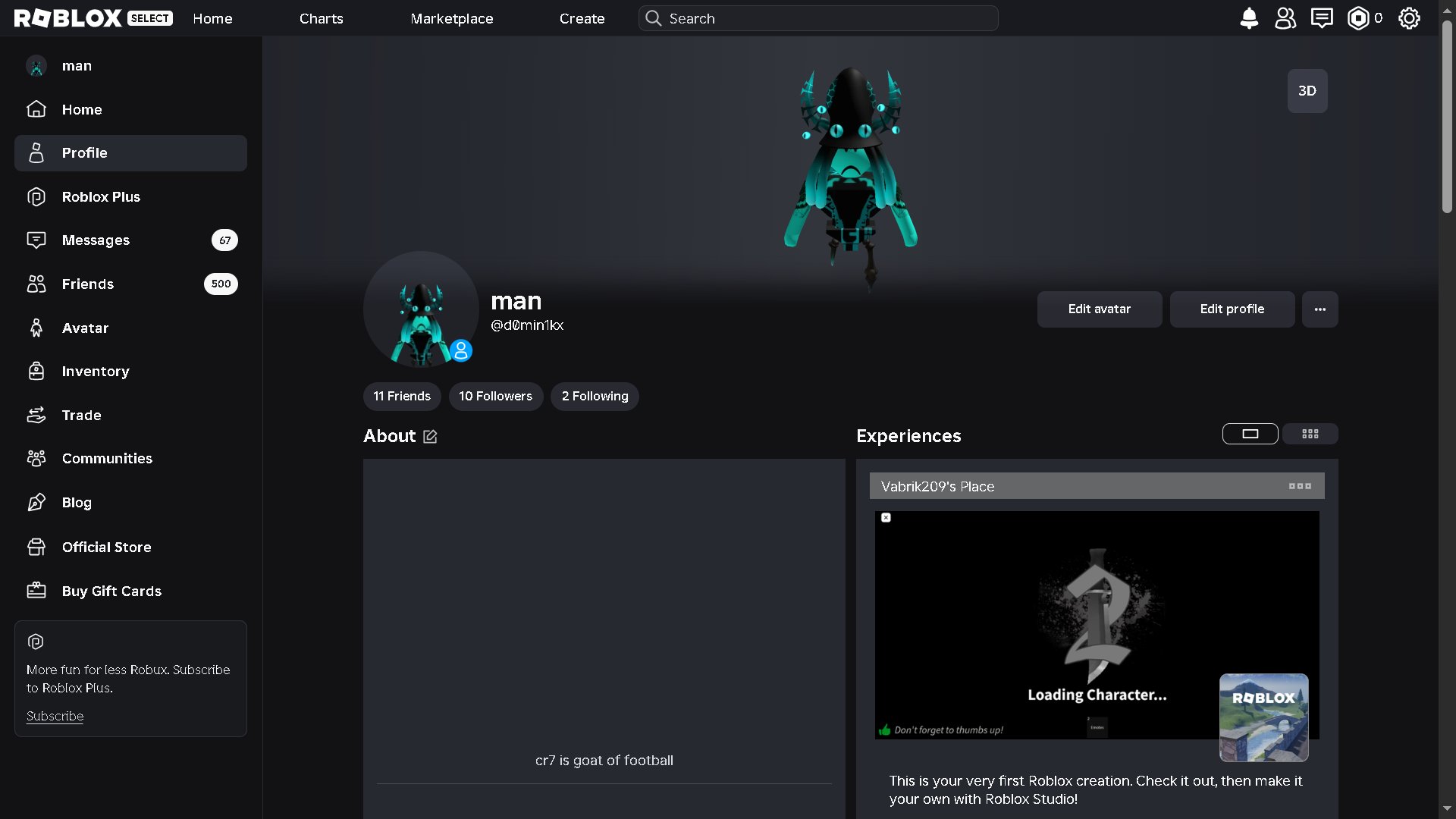Click the large avatar render in the banner
This screenshot has height=819, width=1456.
point(851,178)
